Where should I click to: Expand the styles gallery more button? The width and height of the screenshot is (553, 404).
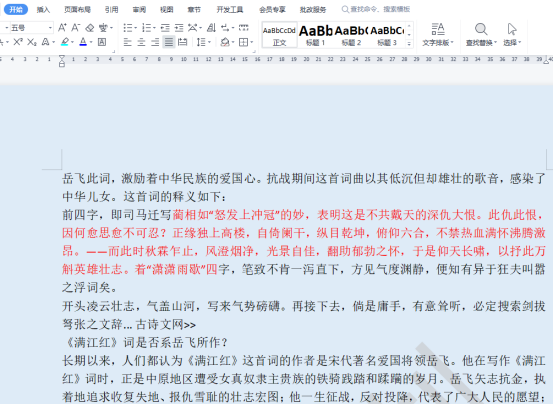click(x=409, y=44)
